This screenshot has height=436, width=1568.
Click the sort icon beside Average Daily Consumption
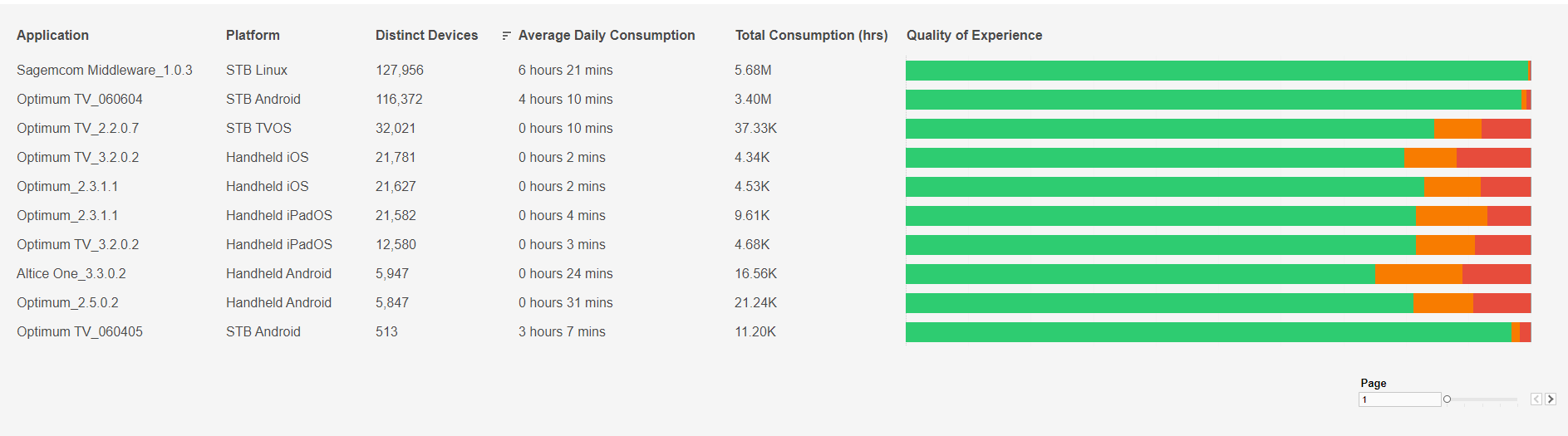click(506, 36)
